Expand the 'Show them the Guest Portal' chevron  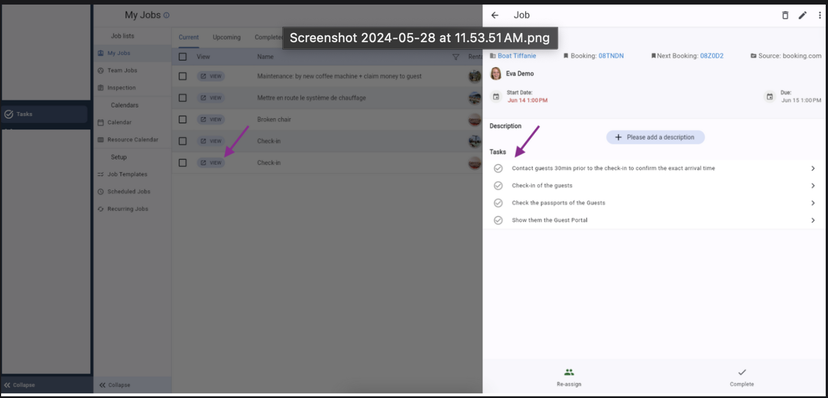[x=813, y=220]
